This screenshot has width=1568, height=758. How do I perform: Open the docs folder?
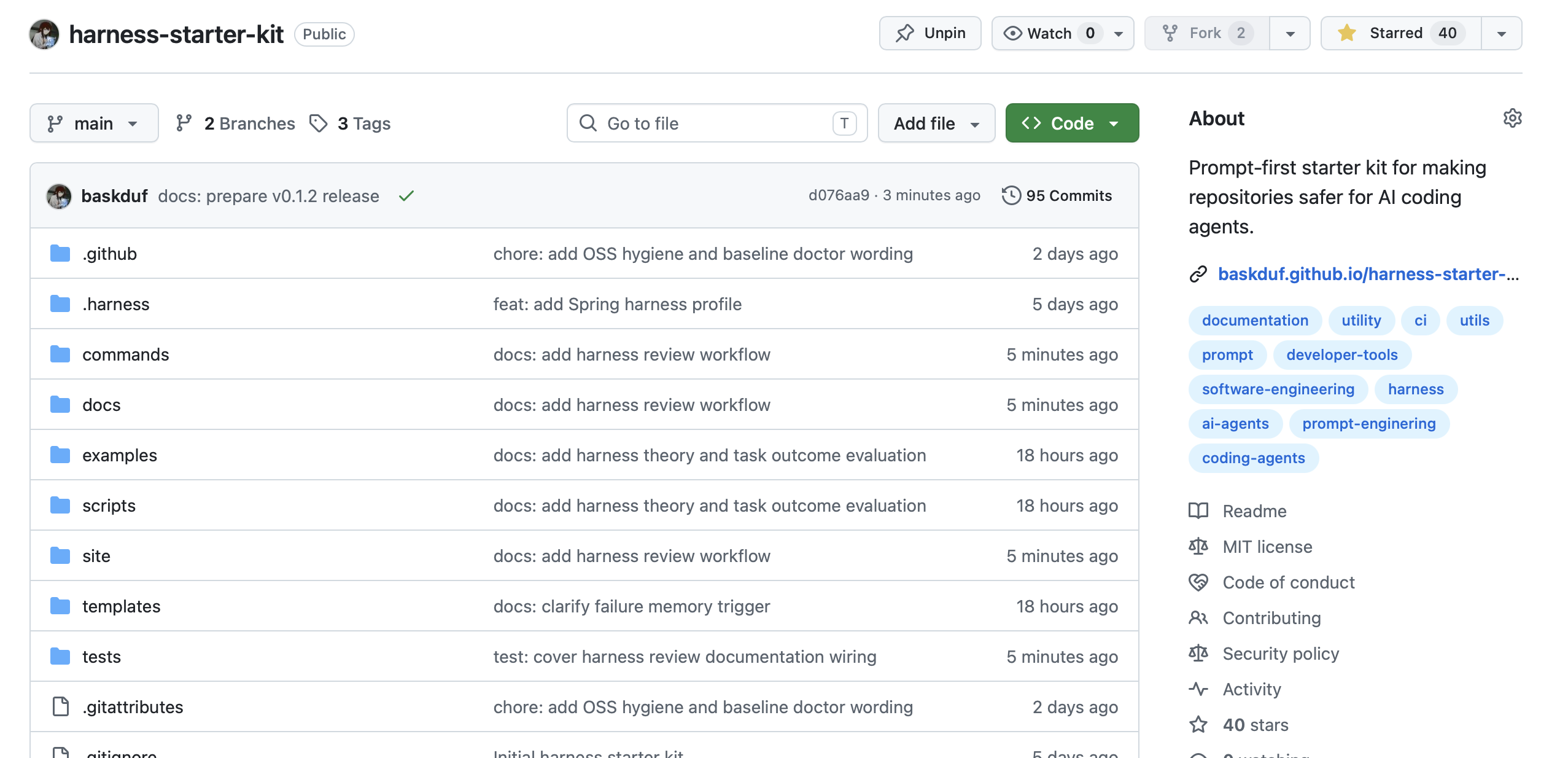pos(101,405)
